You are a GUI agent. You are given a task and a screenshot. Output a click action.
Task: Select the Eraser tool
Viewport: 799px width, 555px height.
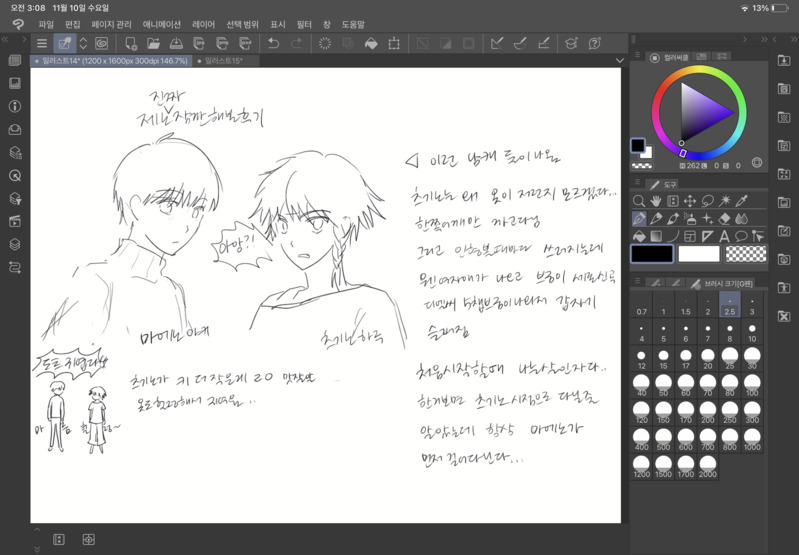(724, 219)
